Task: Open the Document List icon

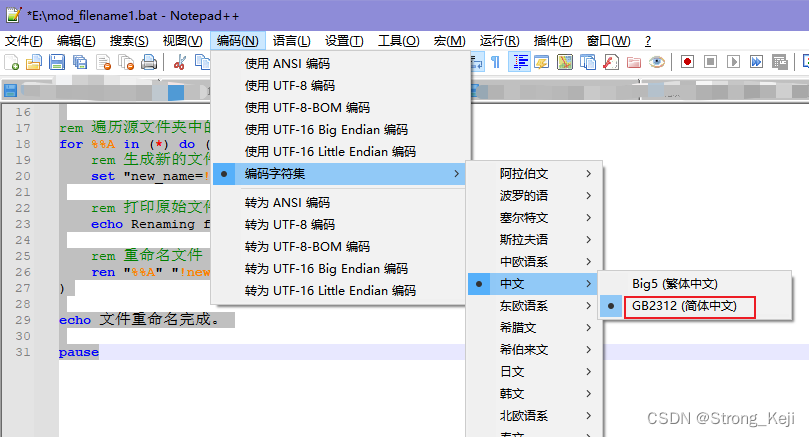Action: 588,62
